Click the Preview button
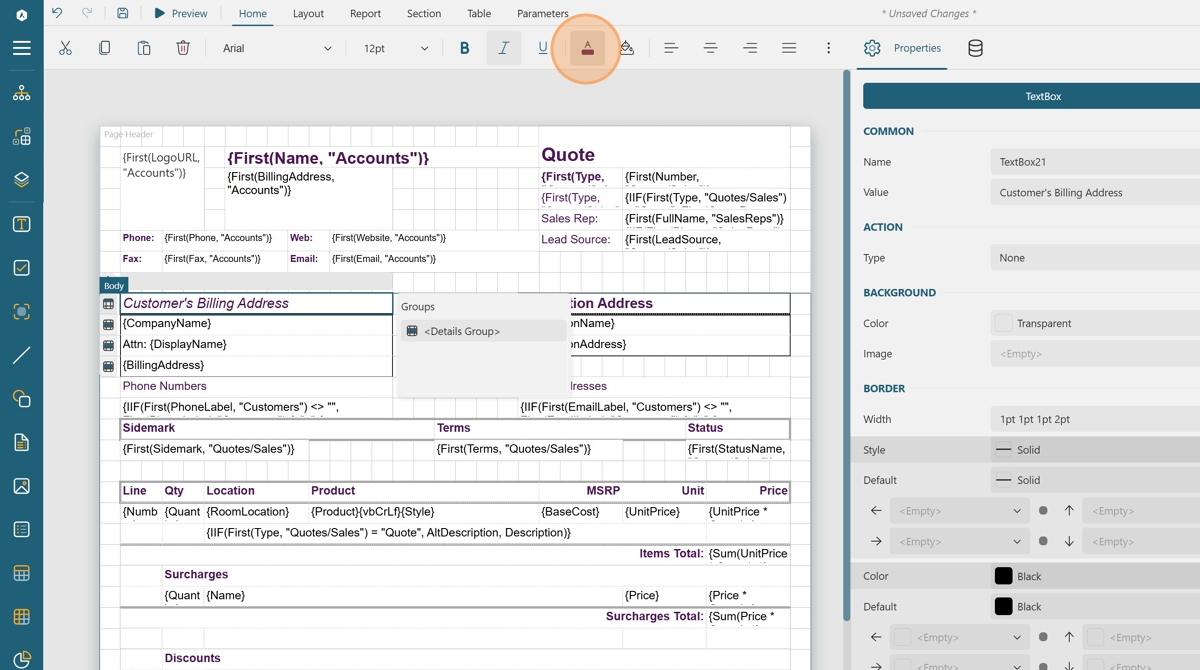This screenshot has width=1200, height=670. click(181, 13)
